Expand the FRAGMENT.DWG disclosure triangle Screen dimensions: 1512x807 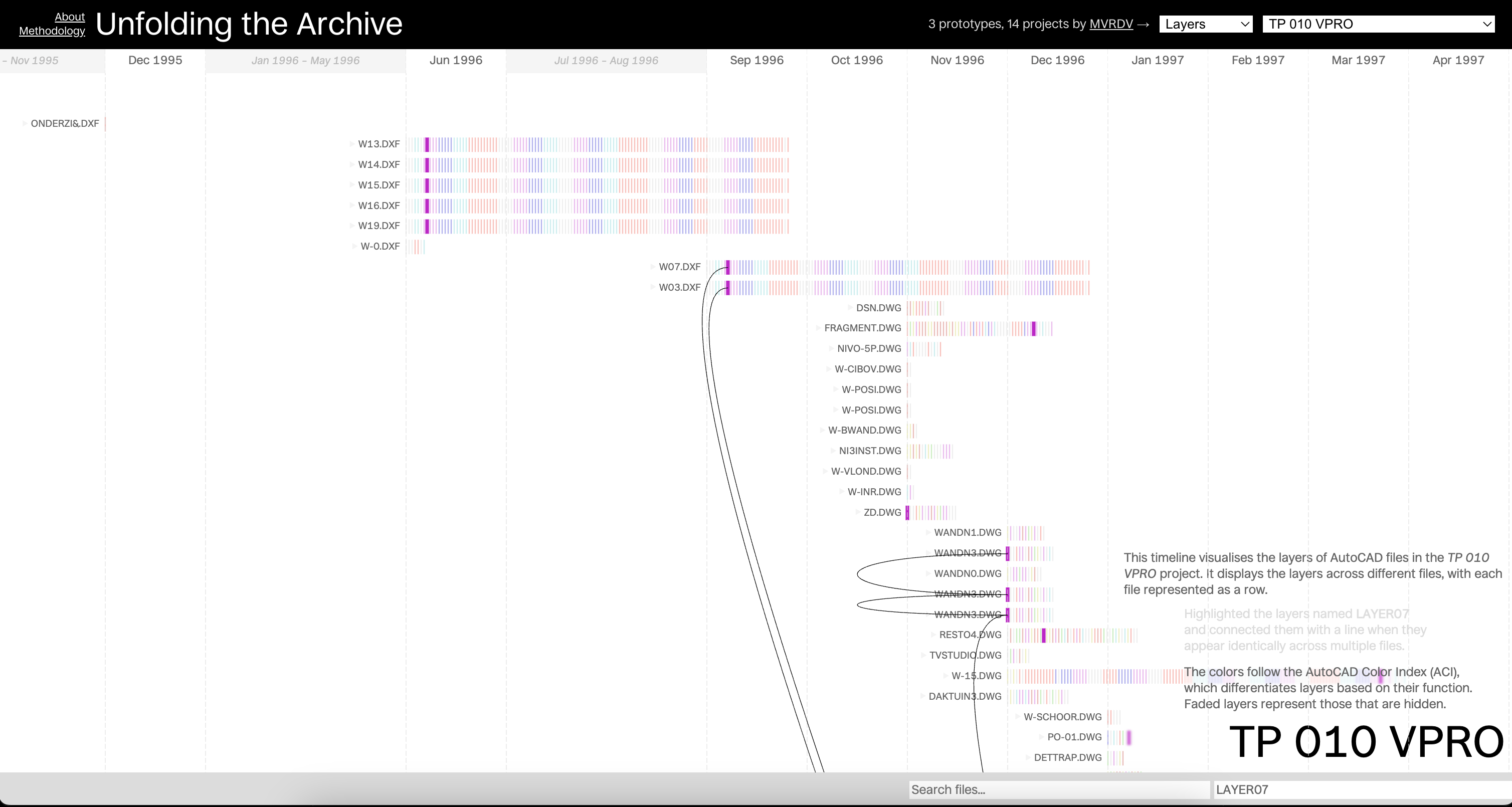pyautogui.click(x=818, y=328)
